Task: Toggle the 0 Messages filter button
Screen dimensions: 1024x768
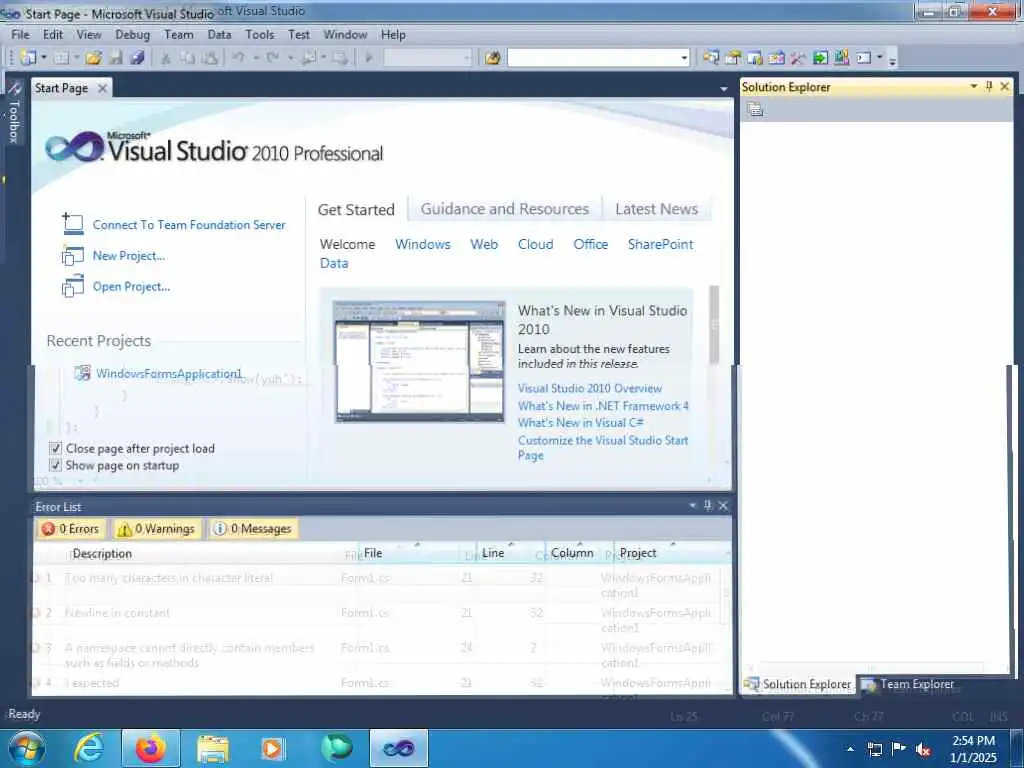Action: click(x=253, y=528)
